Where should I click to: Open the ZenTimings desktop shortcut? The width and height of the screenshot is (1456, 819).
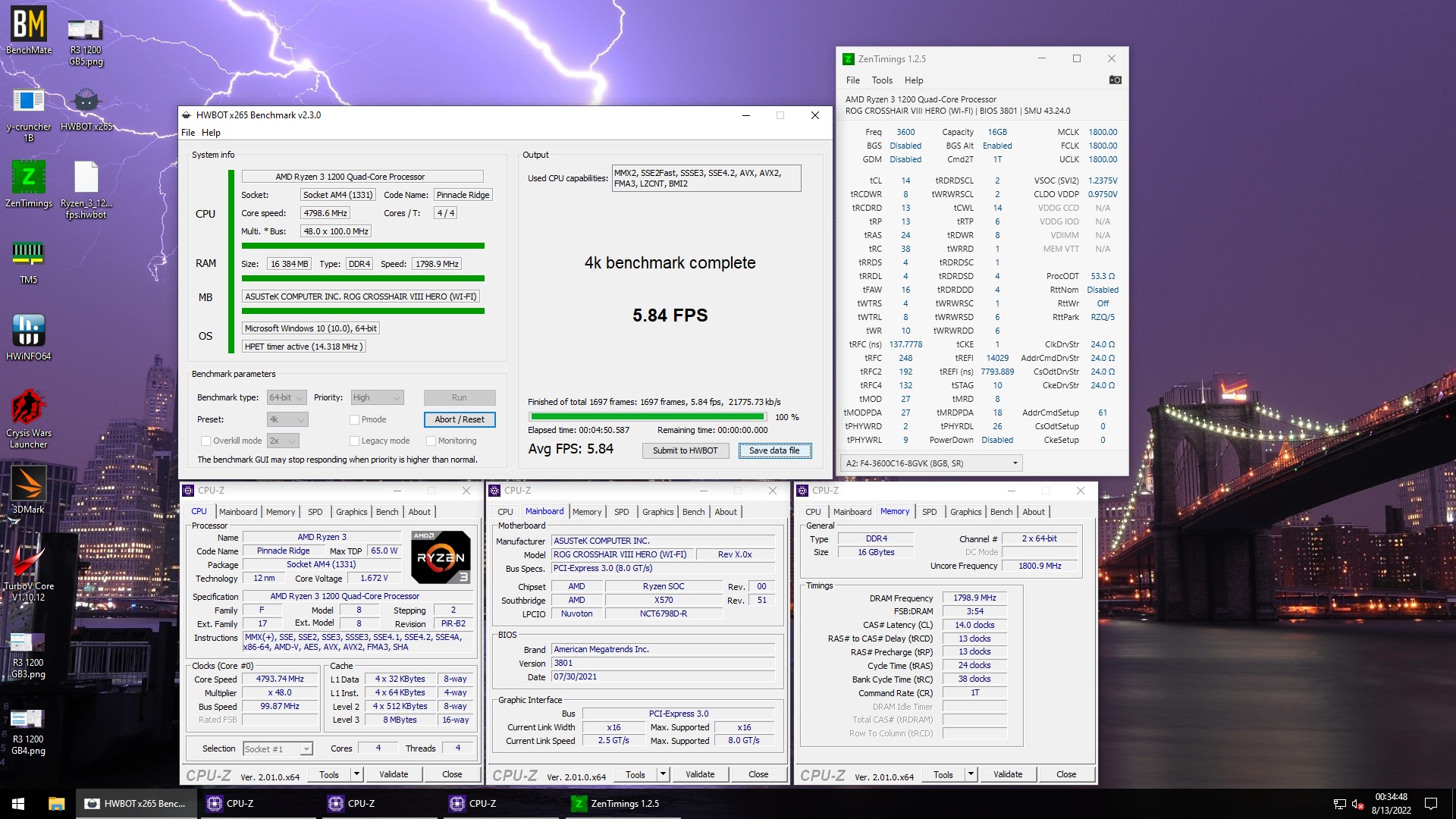tap(29, 184)
